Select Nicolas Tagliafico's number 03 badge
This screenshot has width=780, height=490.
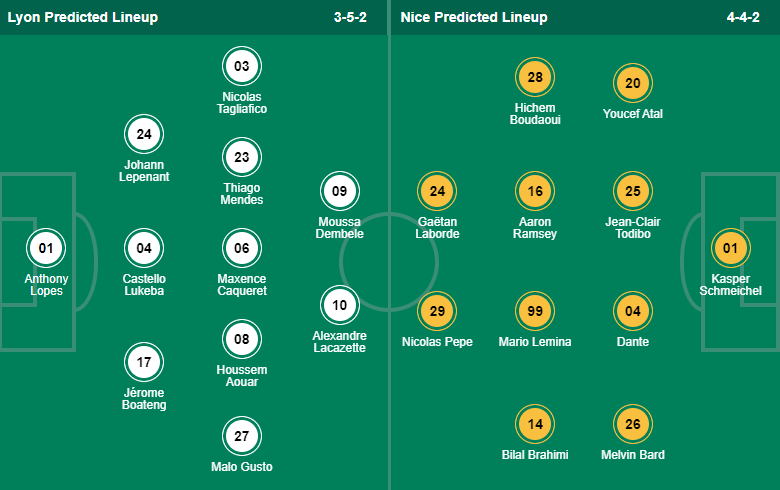pyautogui.click(x=241, y=67)
